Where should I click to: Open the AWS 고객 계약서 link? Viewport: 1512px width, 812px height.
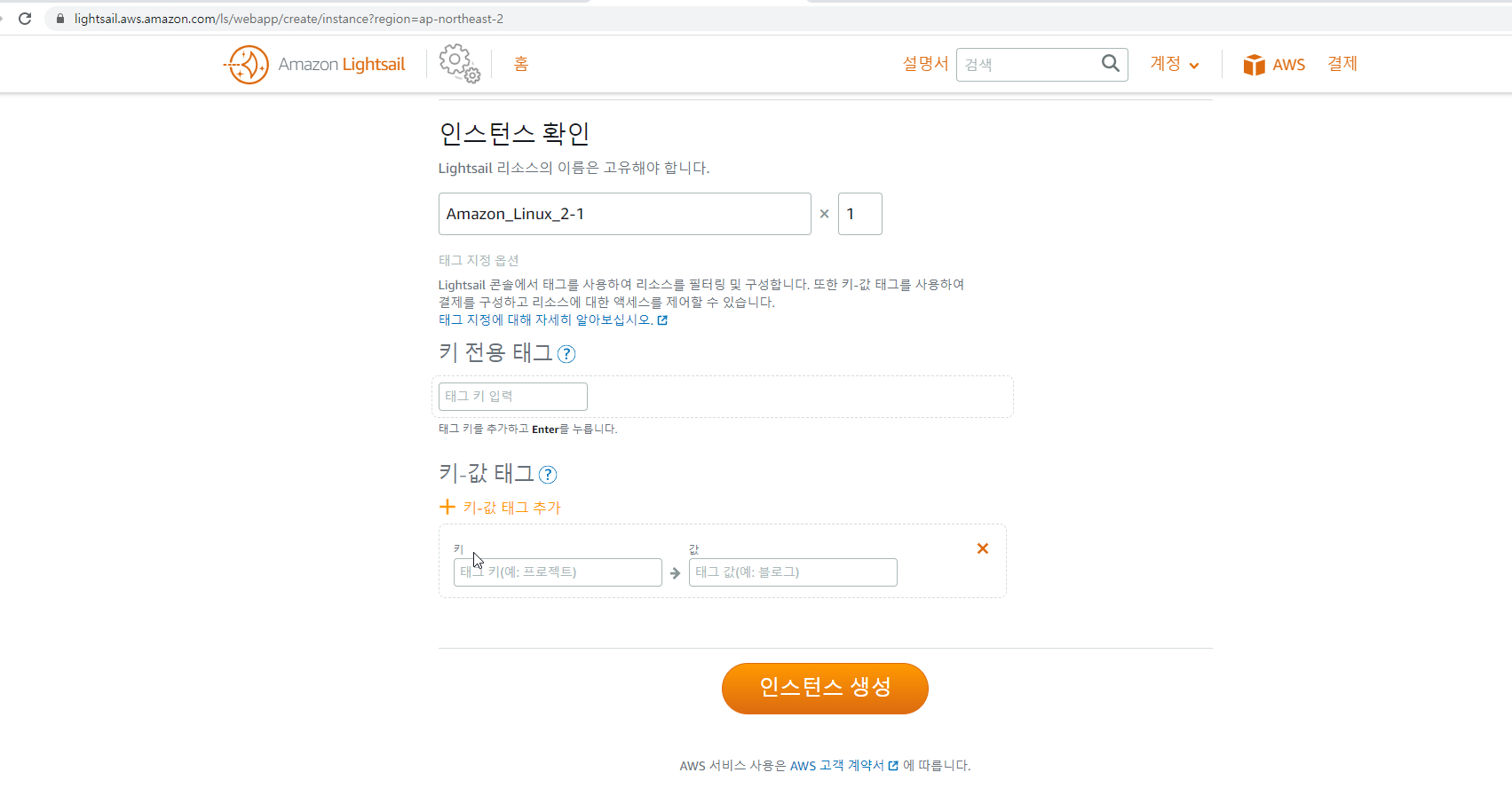pos(844,766)
